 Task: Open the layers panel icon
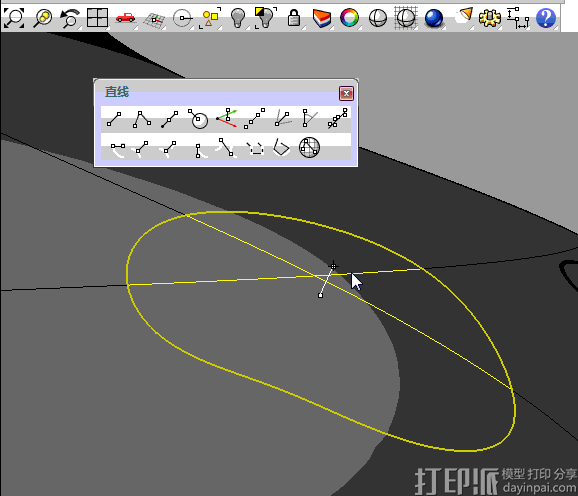click(321, 18)
